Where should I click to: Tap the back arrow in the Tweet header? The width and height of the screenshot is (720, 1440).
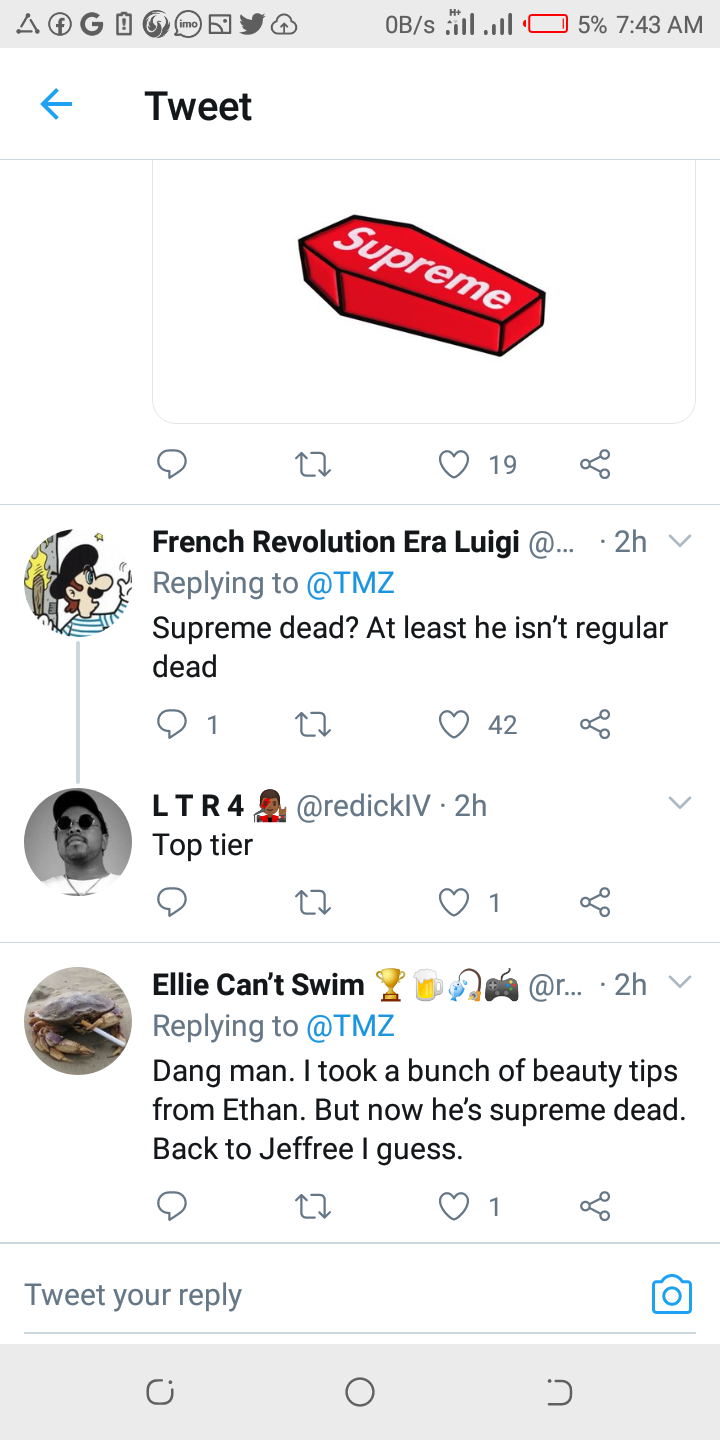click(56, 104)
